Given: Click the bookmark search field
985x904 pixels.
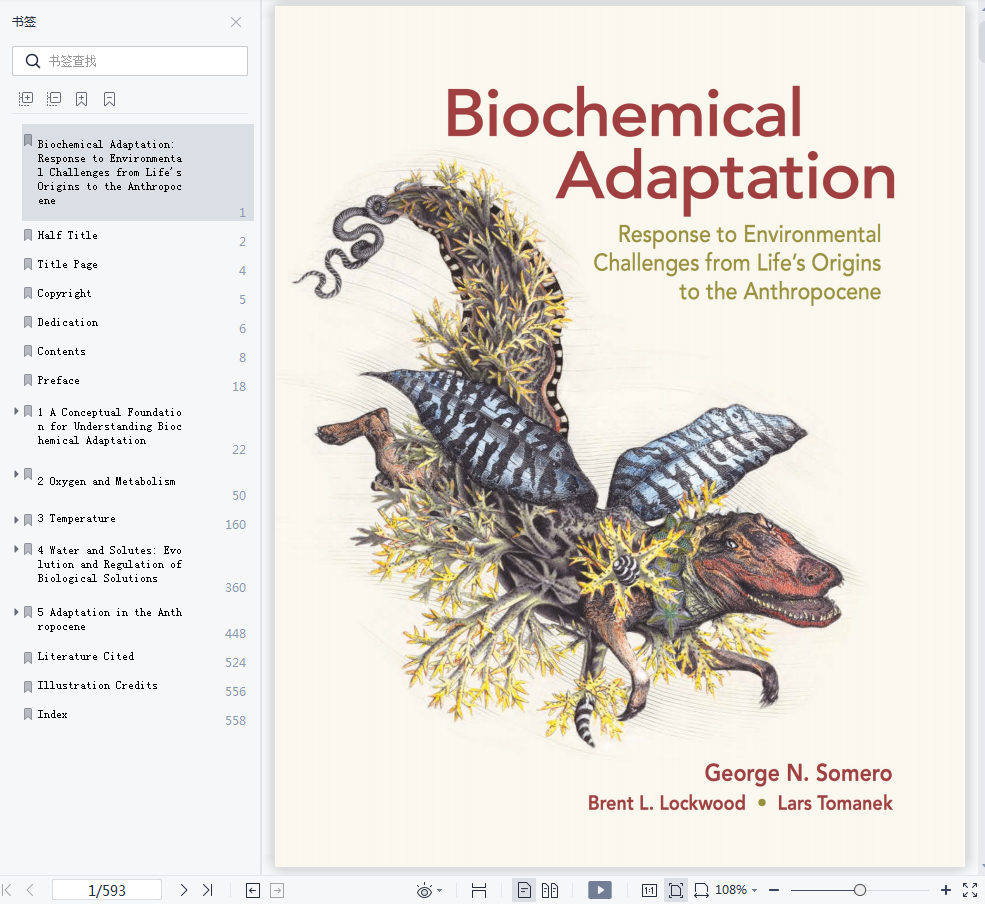Looking at the screenshot, I should (x=130, y=61).
